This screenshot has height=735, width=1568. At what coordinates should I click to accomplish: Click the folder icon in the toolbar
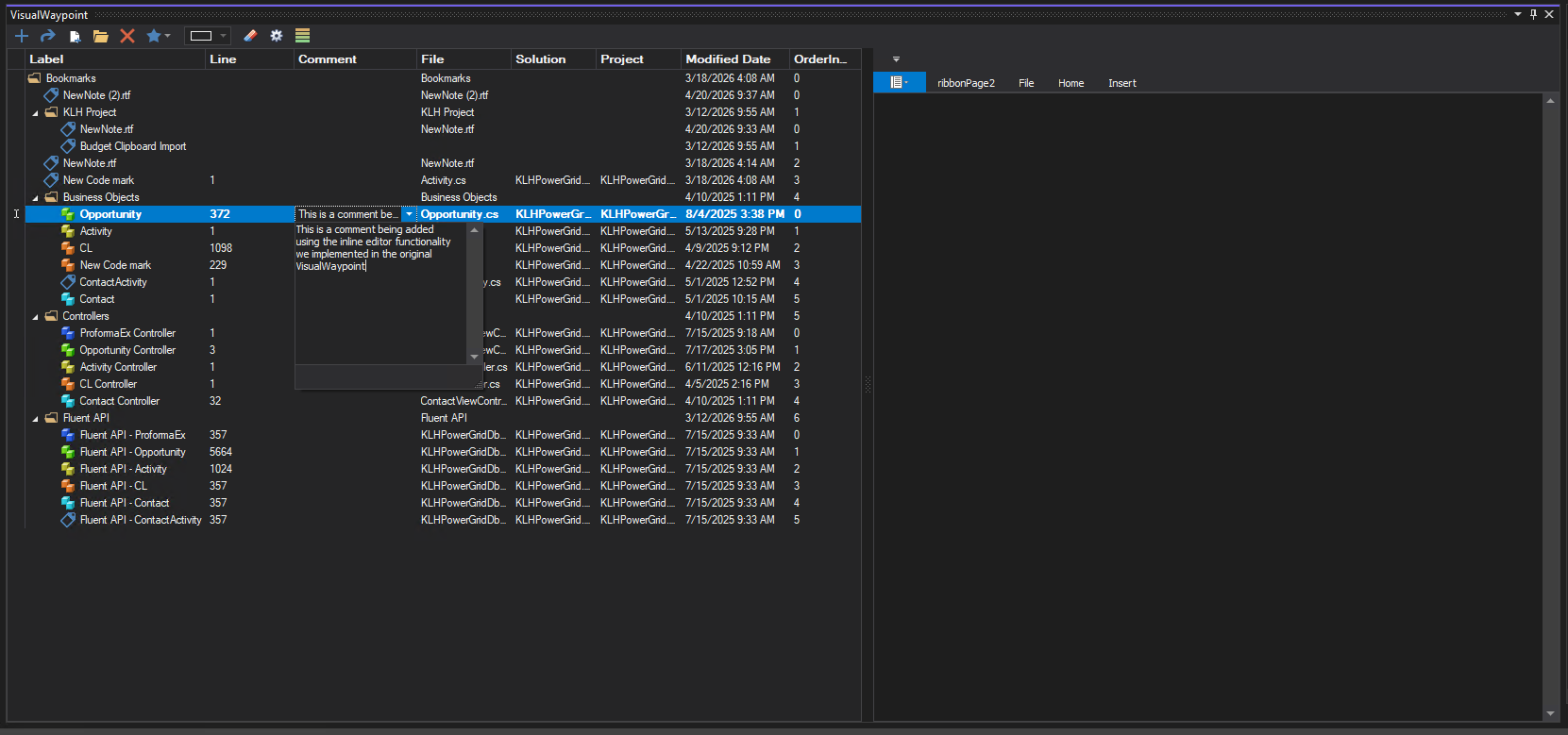click(x=101, y=36)
